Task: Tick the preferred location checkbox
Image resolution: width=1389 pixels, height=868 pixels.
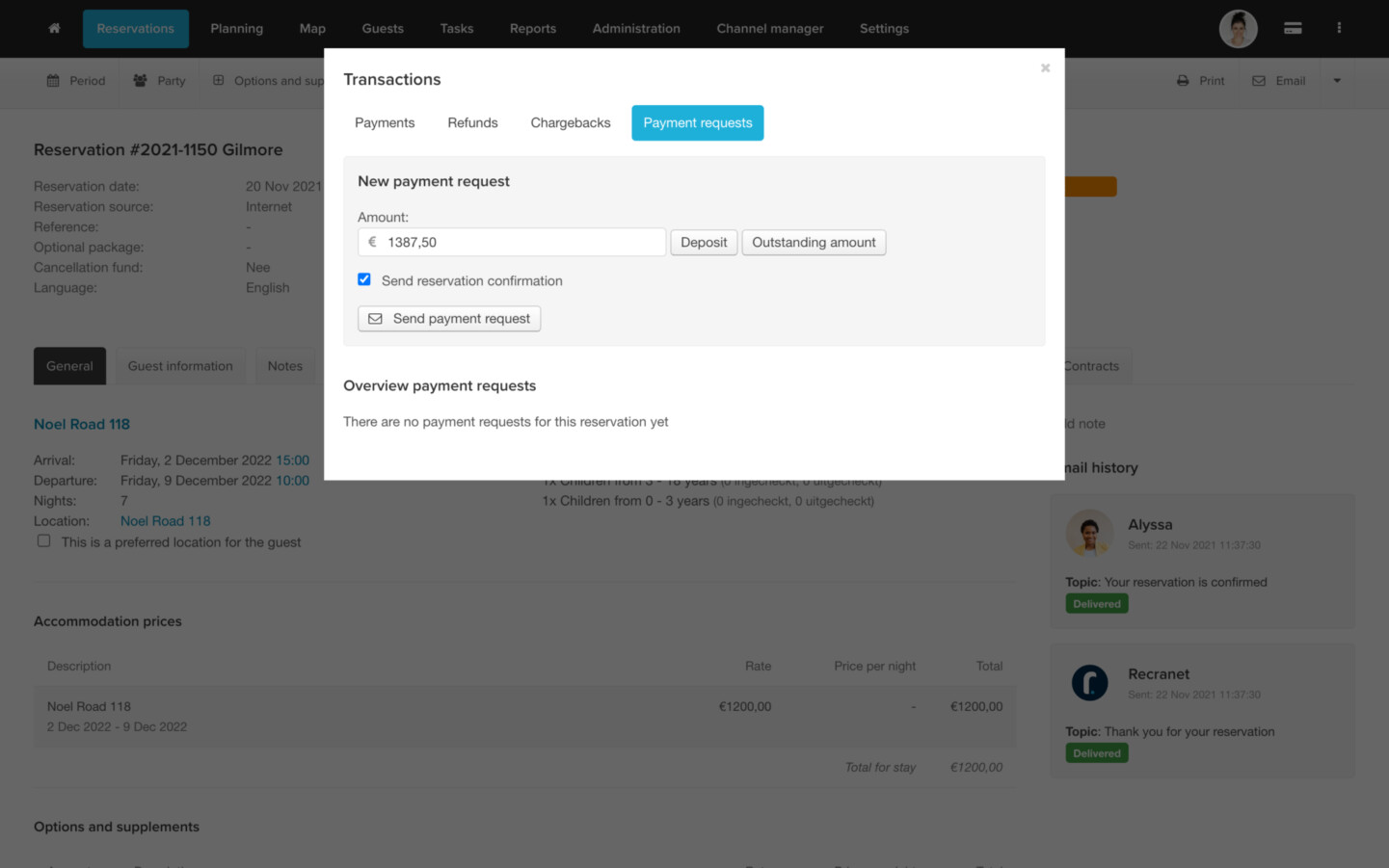Action: point(44,541)
